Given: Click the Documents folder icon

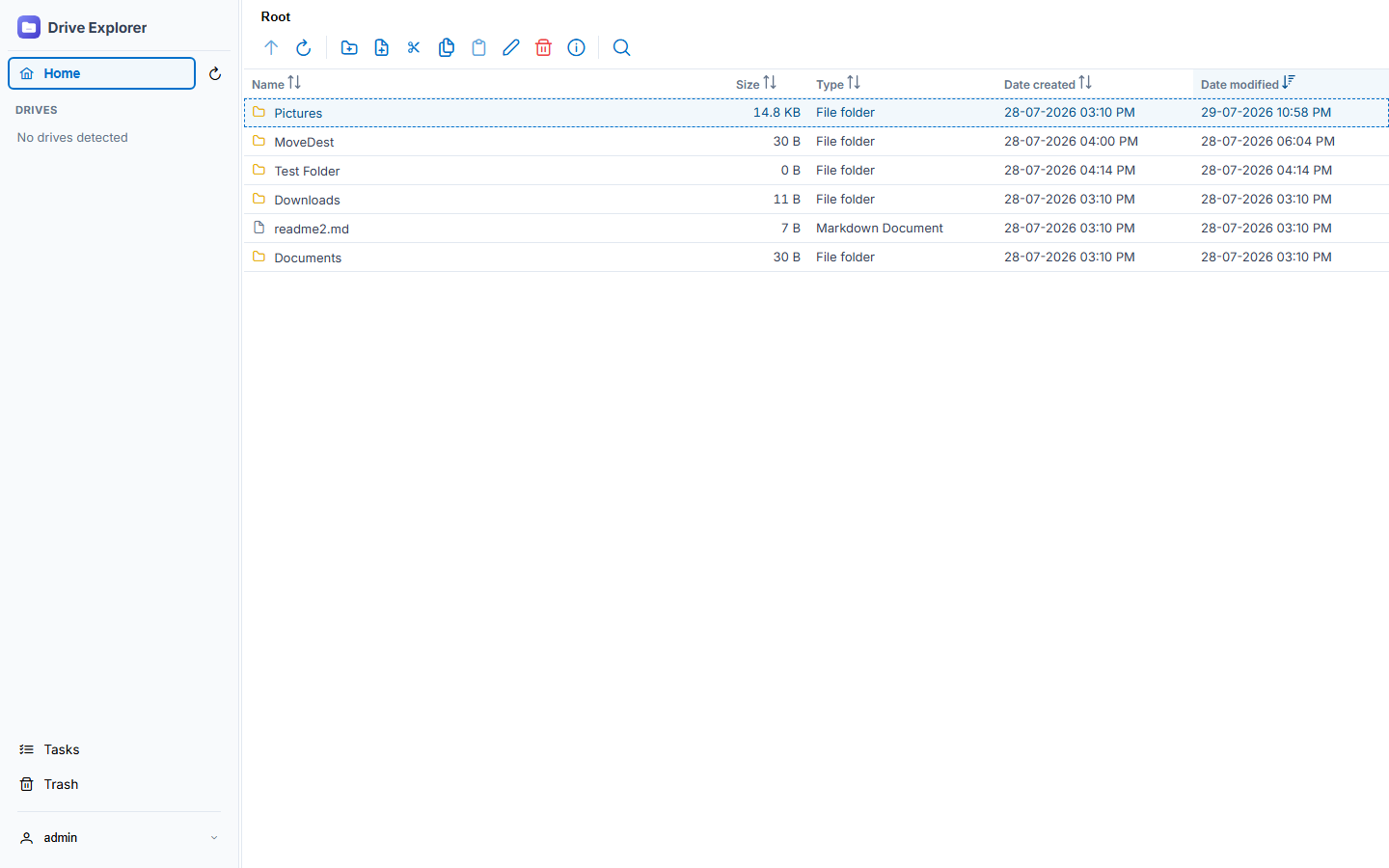Looking at the screenshot, I should (259, 257).
